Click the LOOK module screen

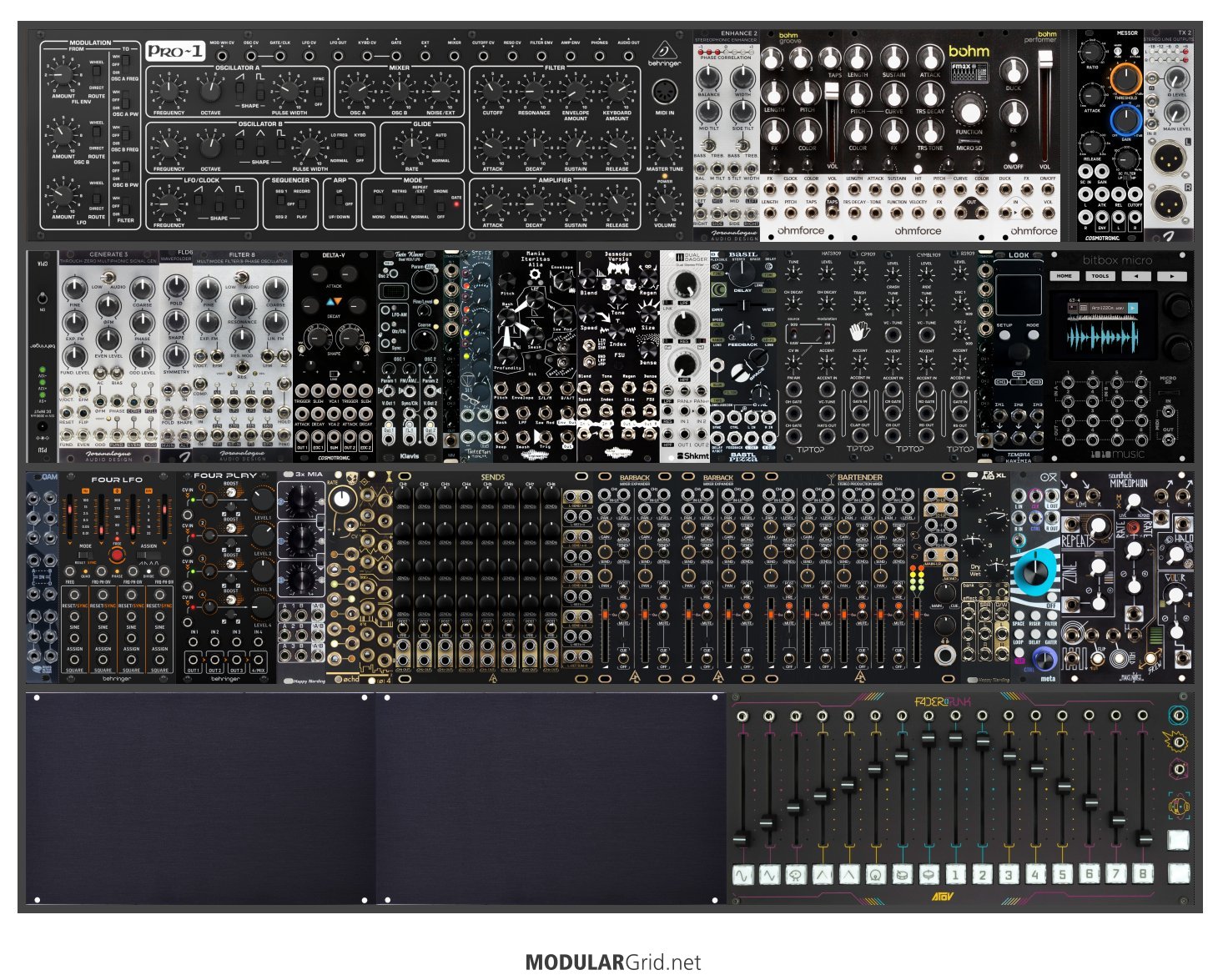point(1019,294)
